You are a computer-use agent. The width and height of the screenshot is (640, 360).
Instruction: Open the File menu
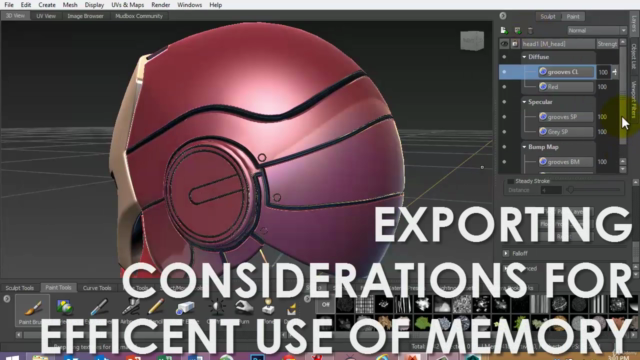(9, 5)
